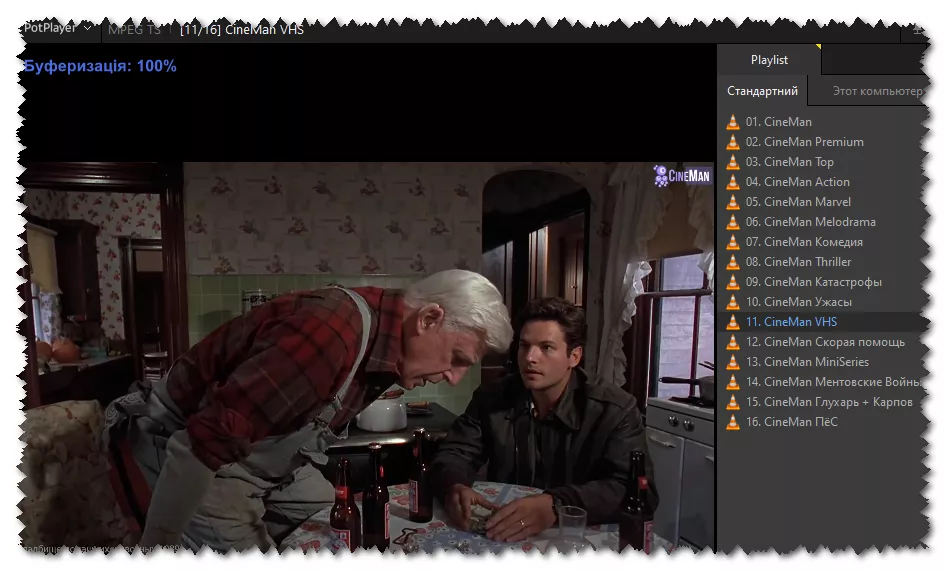Click cone icon beside 11. CineMan VHS
Viewport: 948px width, 572px height.
[733, 321]
